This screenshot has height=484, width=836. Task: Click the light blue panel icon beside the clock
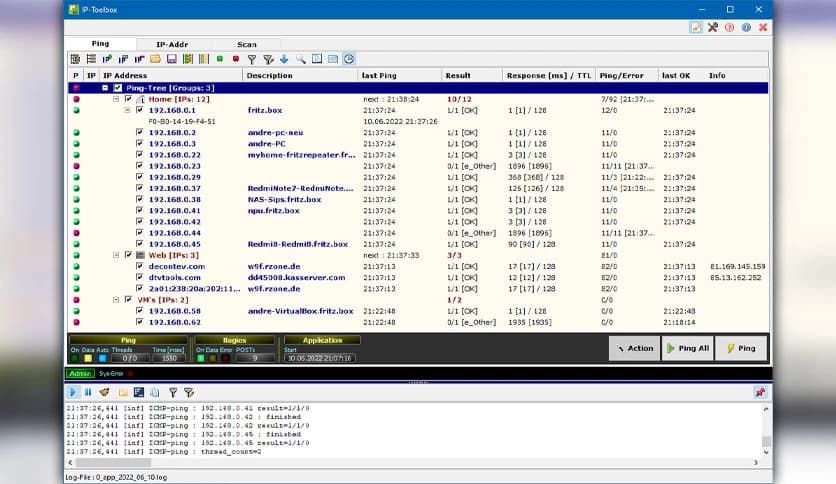pos(333,59)
